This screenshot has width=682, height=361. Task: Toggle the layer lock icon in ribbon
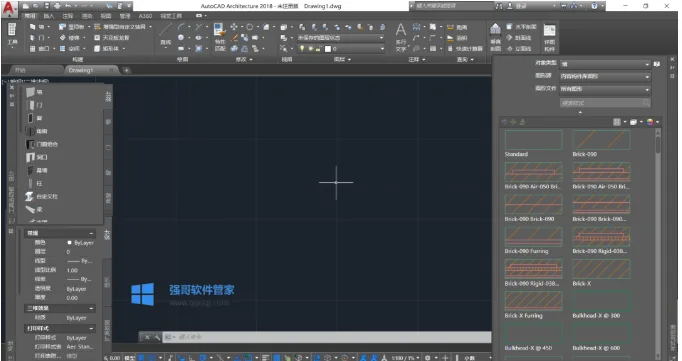click(x=318, y=49)
